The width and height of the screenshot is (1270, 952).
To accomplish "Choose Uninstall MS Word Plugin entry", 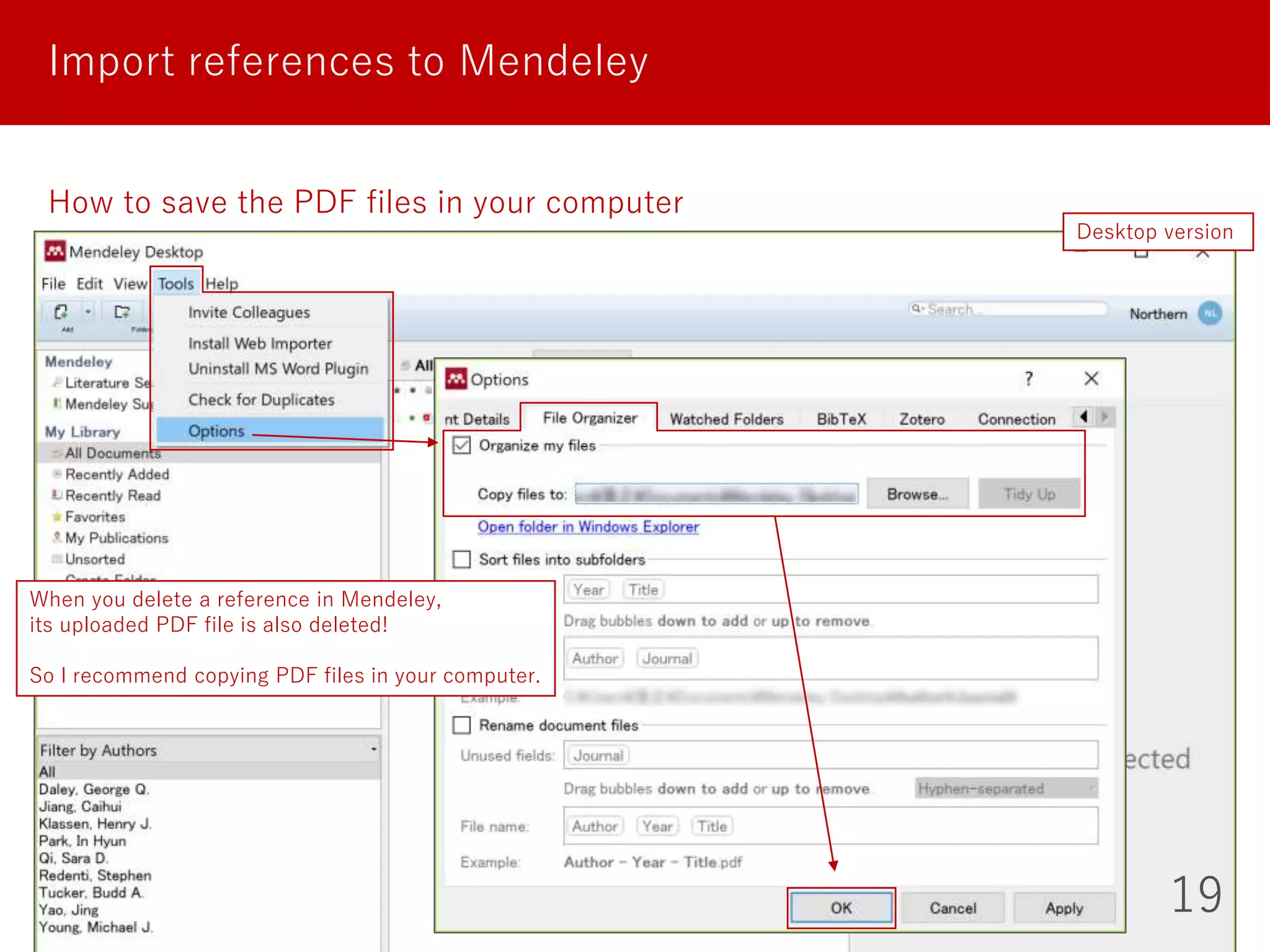I will point(278,368).
